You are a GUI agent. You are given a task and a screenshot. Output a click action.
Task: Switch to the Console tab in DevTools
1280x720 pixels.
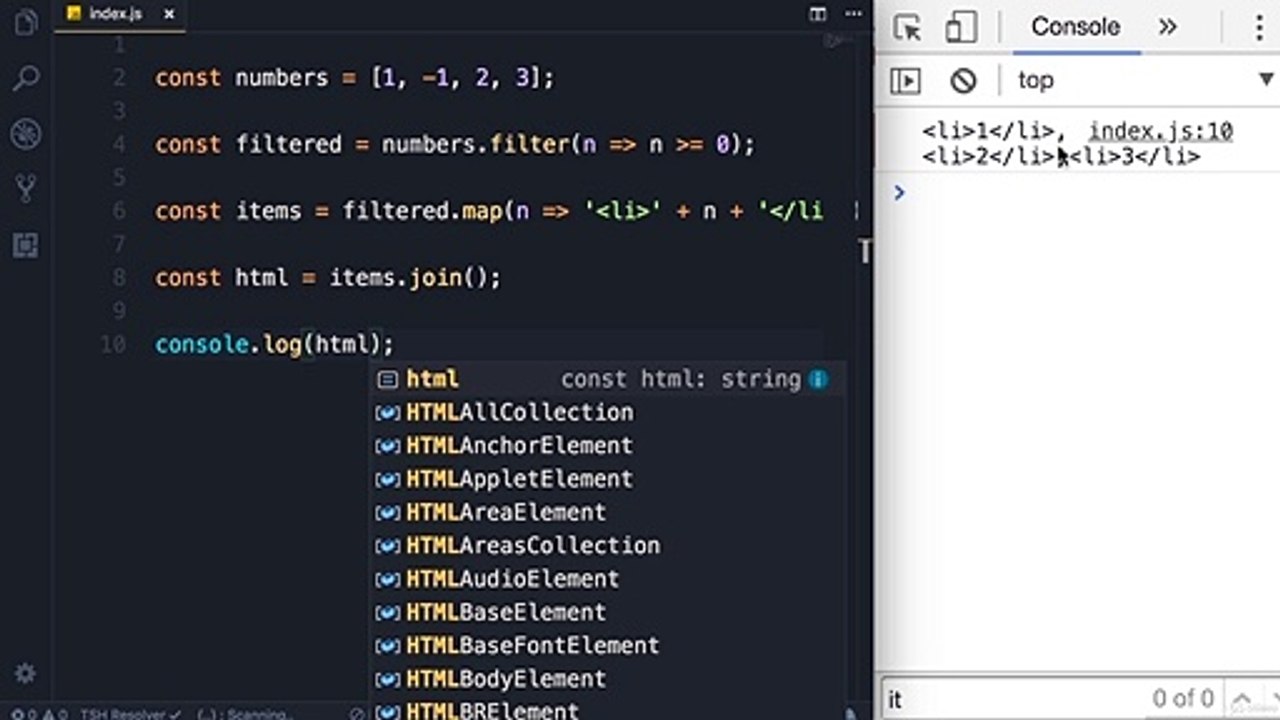coord(1075,27)
